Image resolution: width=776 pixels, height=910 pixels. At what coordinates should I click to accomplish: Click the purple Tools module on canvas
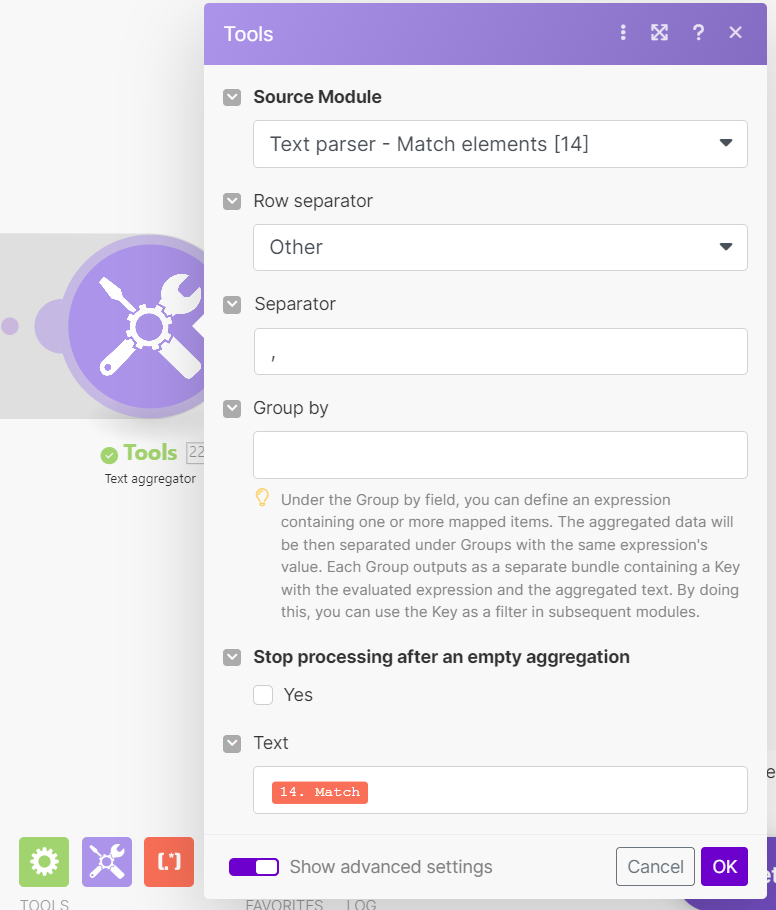click(x=142, y=326)
